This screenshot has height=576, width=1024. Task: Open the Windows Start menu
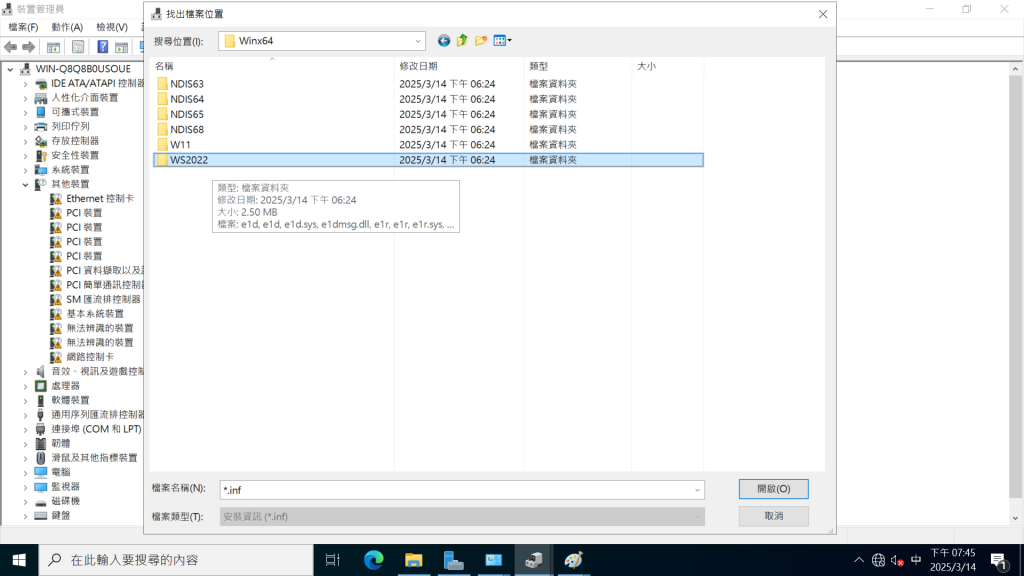18,560
